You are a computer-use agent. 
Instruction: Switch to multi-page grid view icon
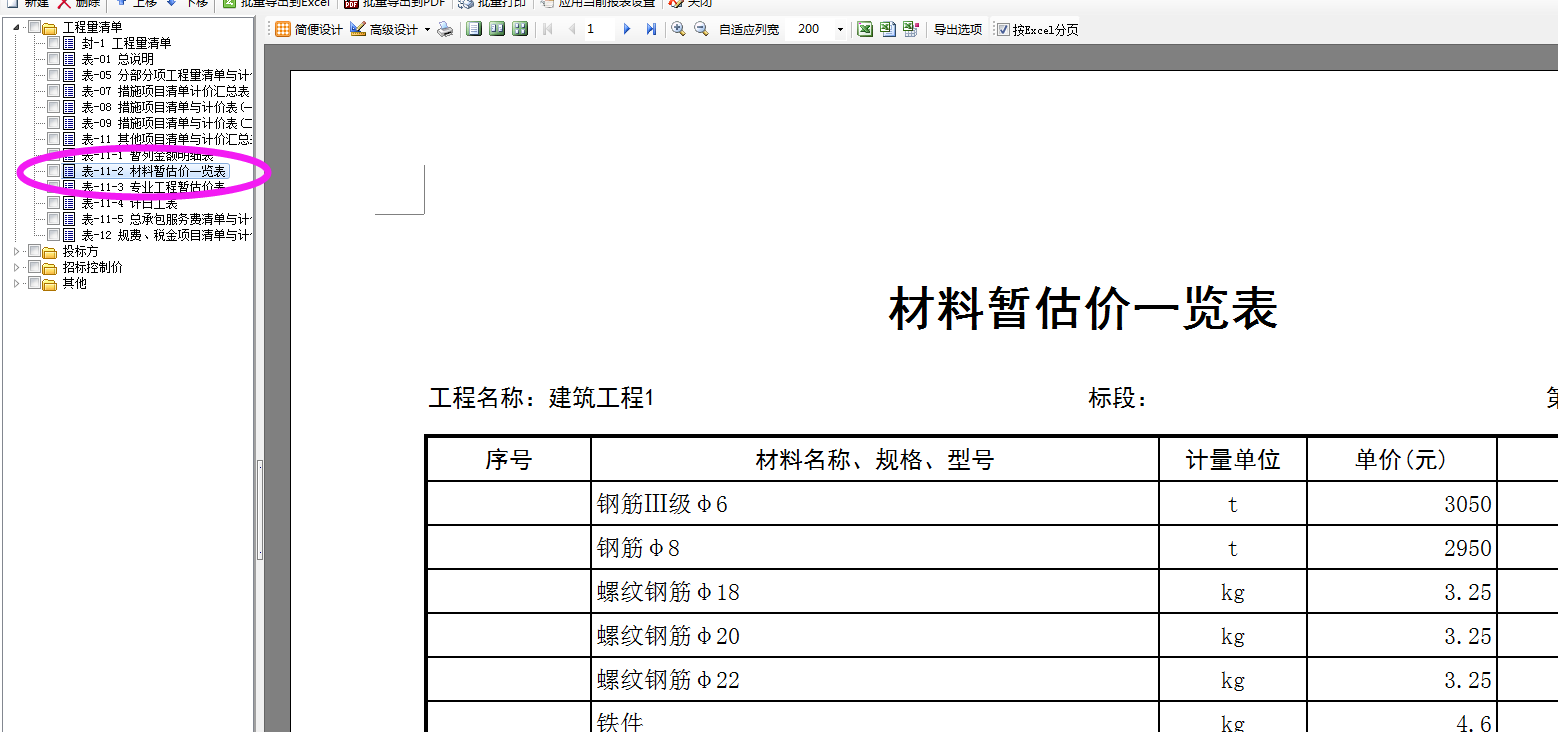click(520, 29)
